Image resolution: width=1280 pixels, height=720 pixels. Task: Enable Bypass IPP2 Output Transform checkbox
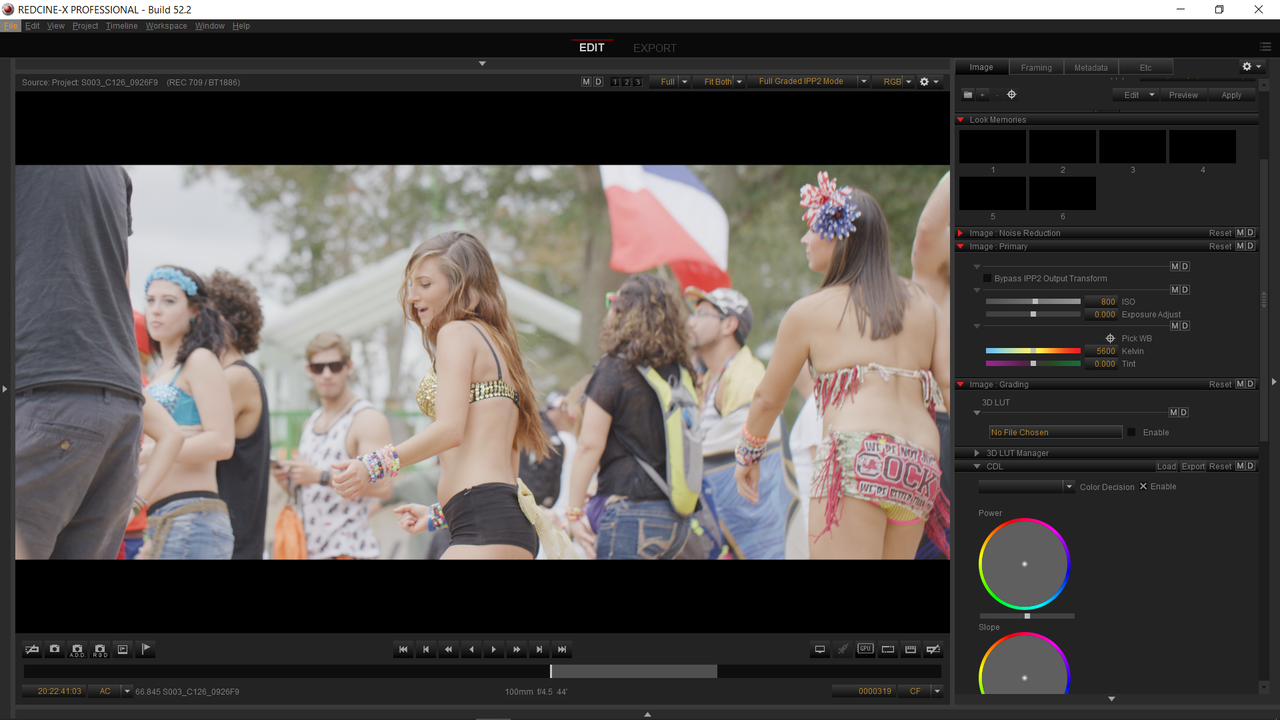pos(987,278)
